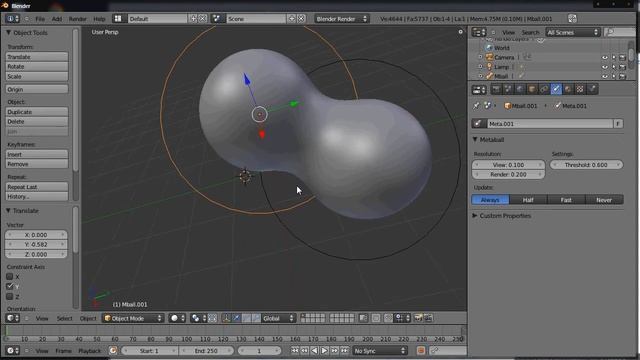640x360 pixels.
Task: Open the Global orientation dropdown
Action: 279,318
